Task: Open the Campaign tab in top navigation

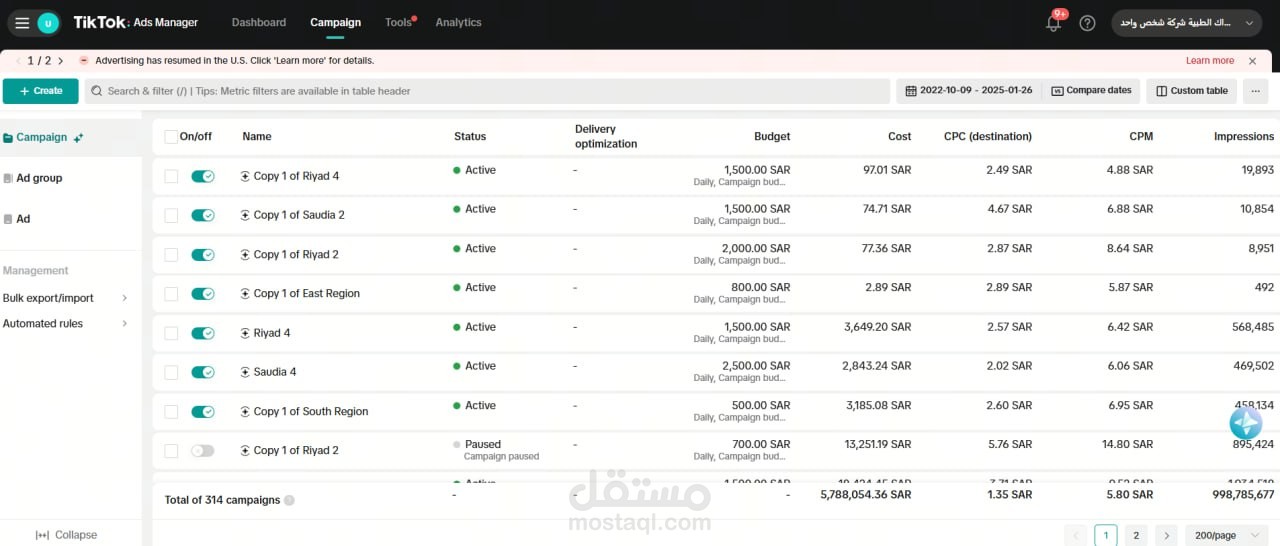Action: tap(335, 22)
